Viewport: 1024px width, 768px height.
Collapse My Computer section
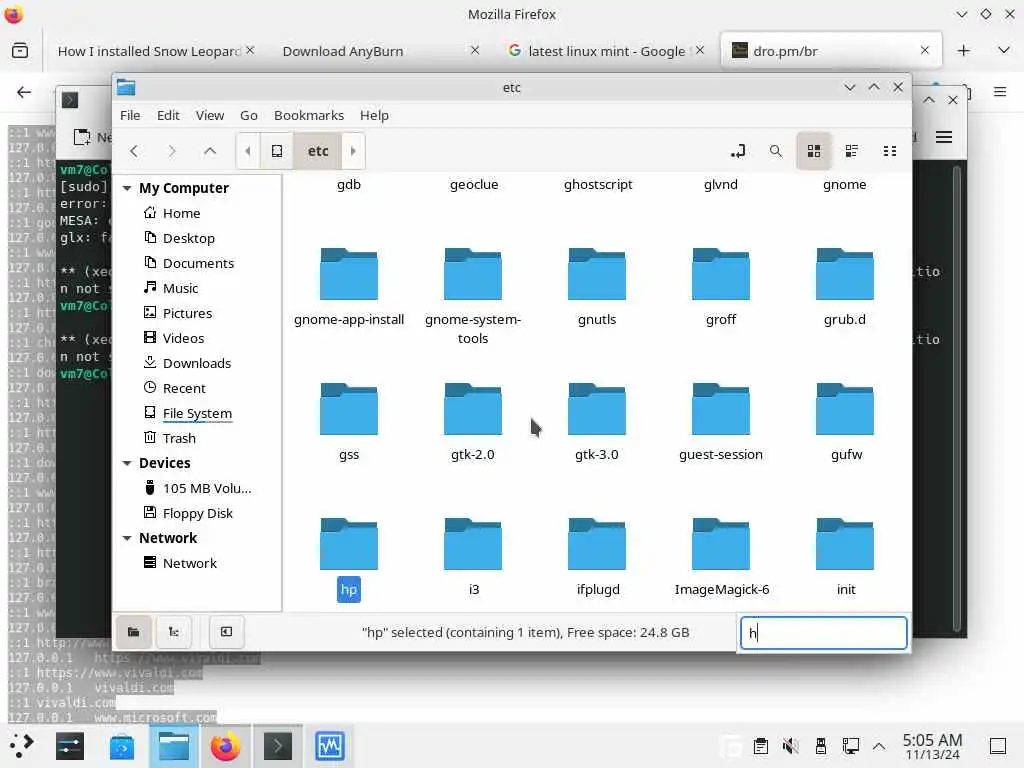127,188
